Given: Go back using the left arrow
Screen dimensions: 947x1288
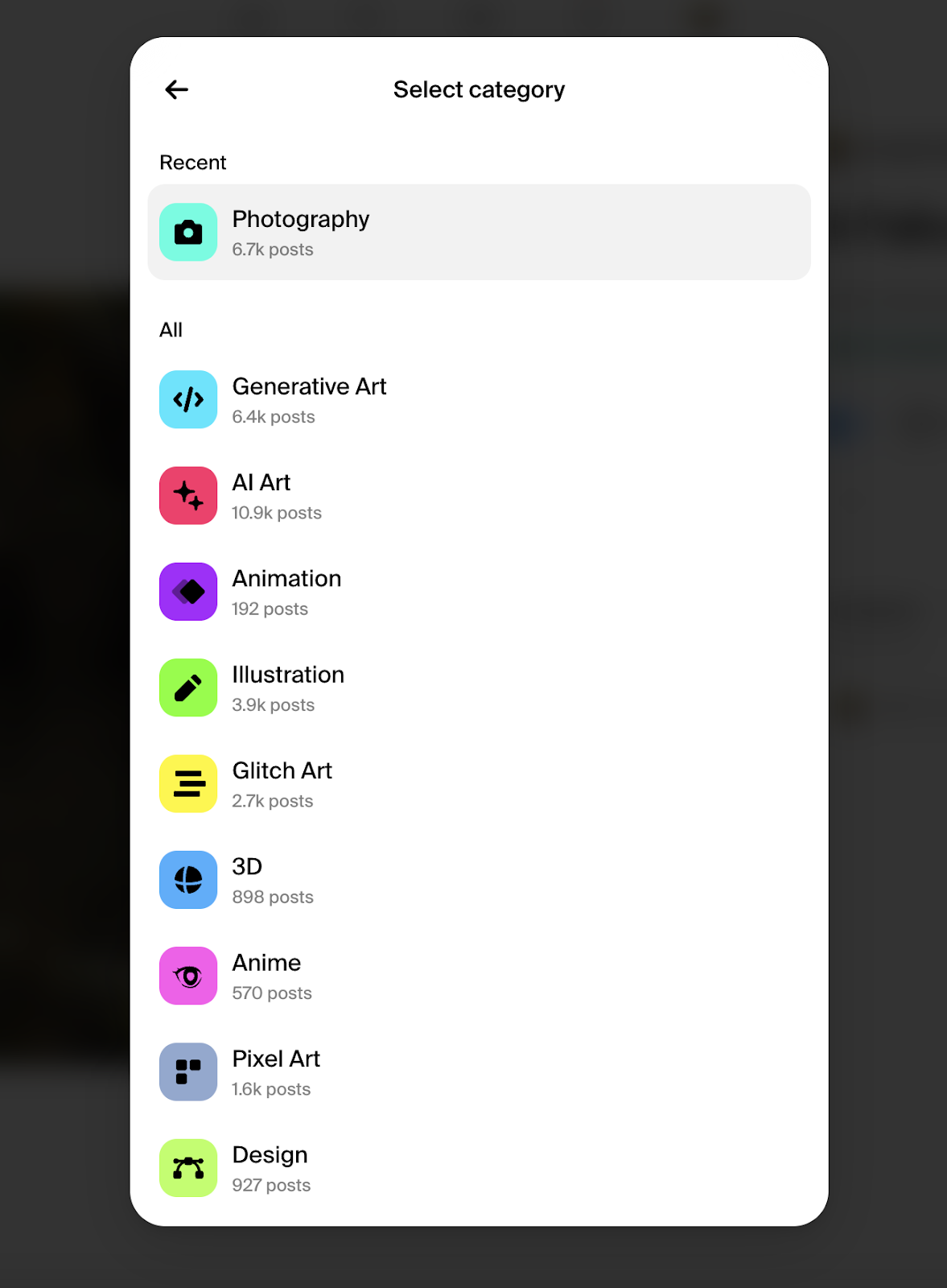Looking at the screenshot, I should coord(177,89).
